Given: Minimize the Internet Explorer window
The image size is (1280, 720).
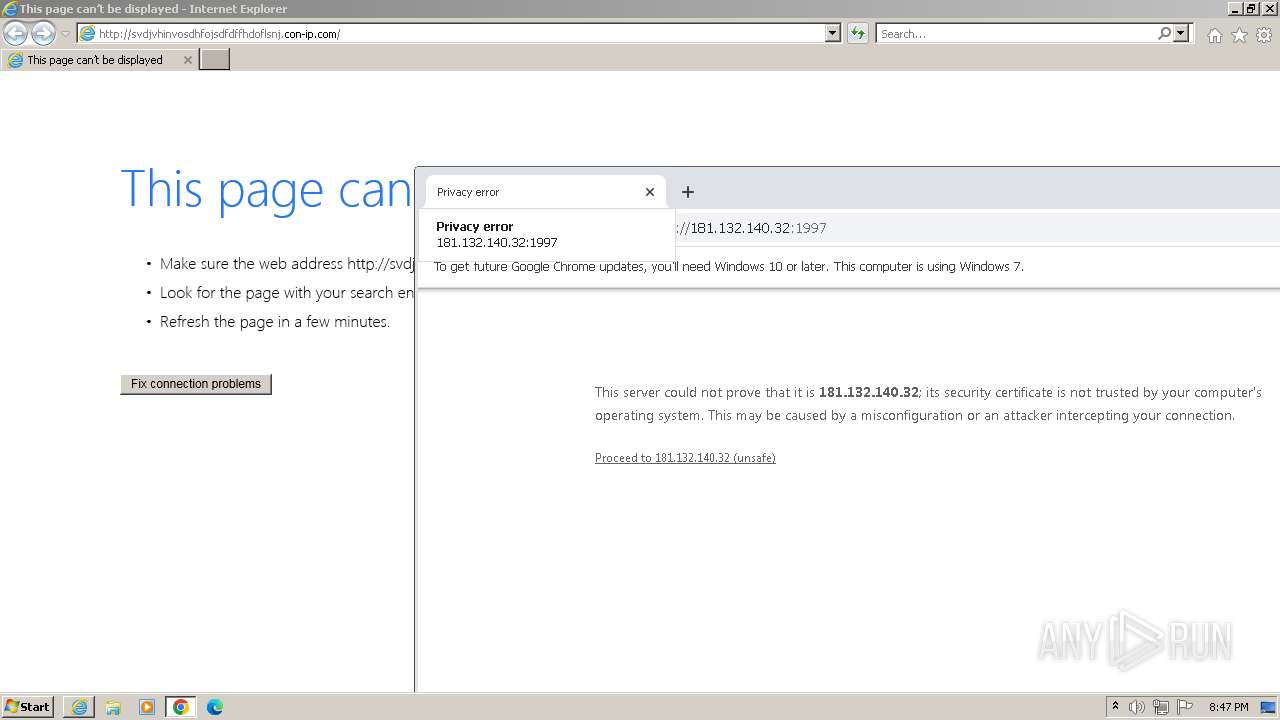Looking at the screenshot, I should click(1234, 9).
